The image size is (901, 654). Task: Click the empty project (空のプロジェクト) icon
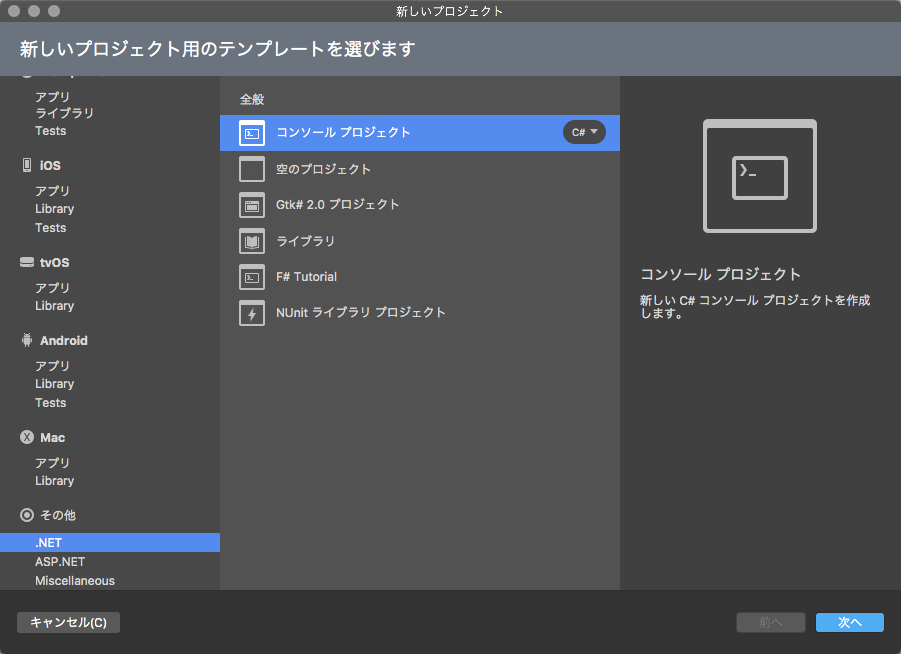point(252,169)
